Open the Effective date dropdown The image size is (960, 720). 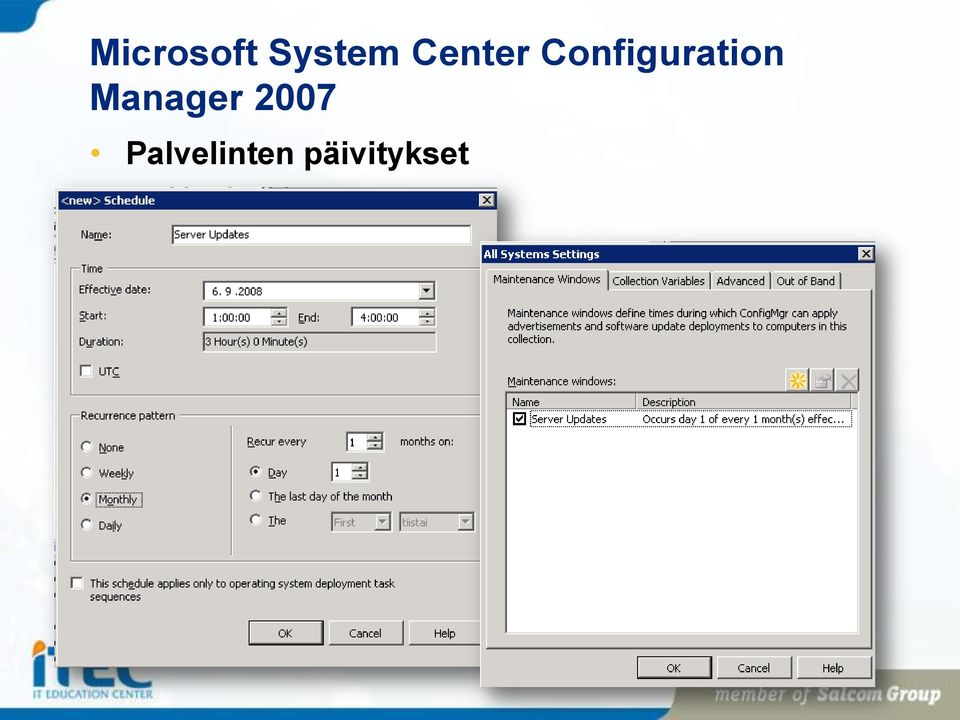pyautogui.click(x=427, y=291)
